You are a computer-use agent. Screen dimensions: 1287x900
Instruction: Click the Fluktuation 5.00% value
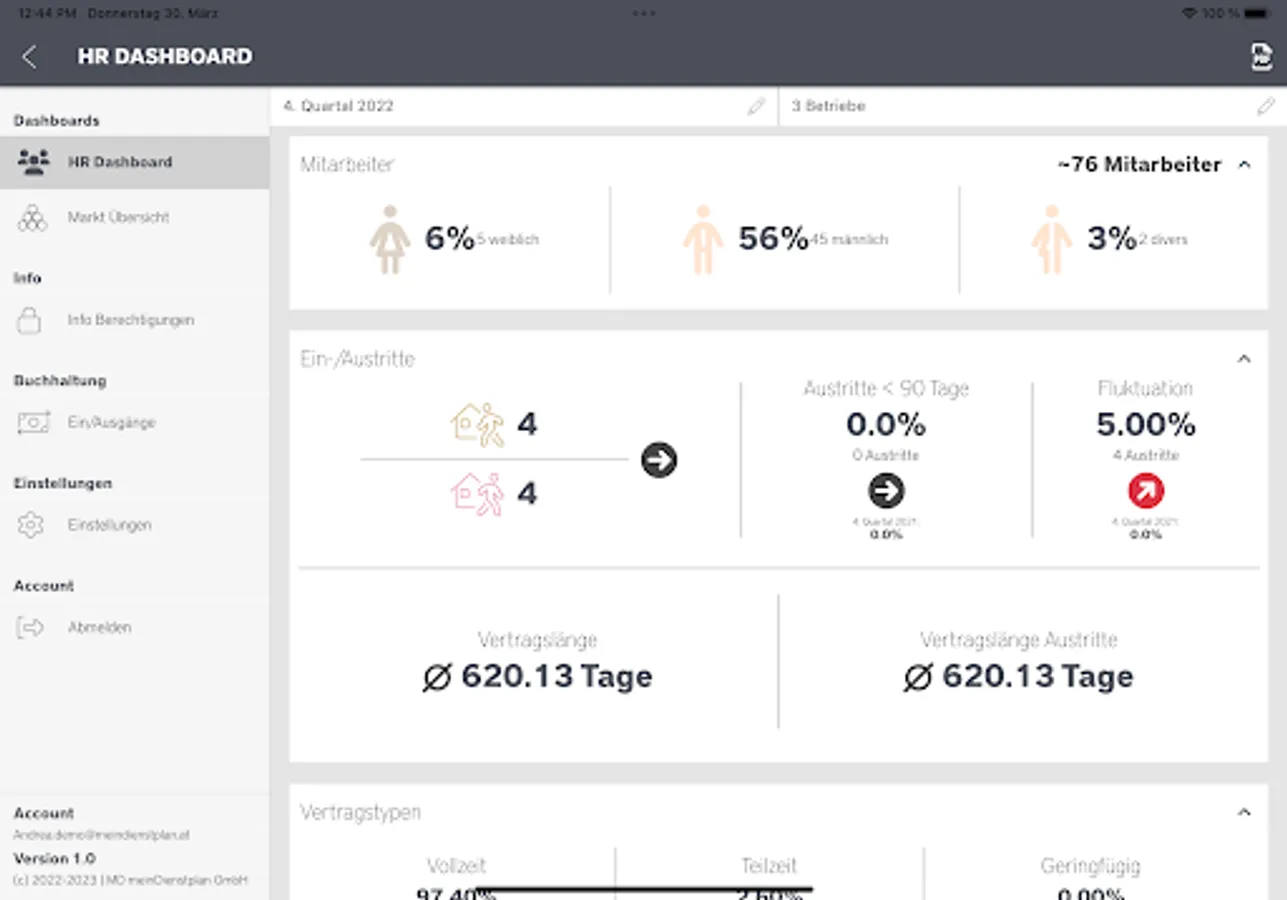1146,424
